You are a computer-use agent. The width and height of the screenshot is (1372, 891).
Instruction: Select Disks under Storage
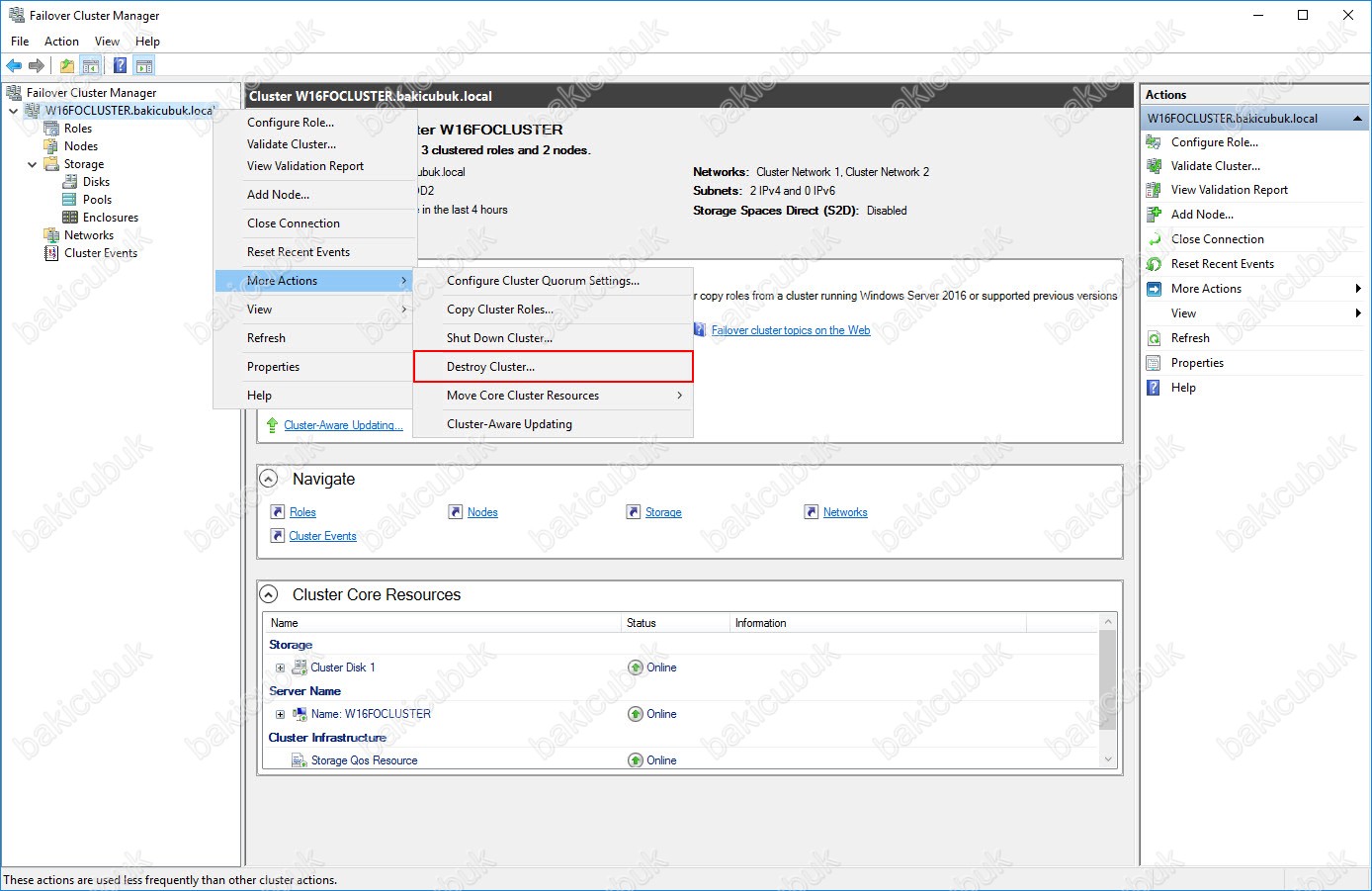click(x=96, y=182)
